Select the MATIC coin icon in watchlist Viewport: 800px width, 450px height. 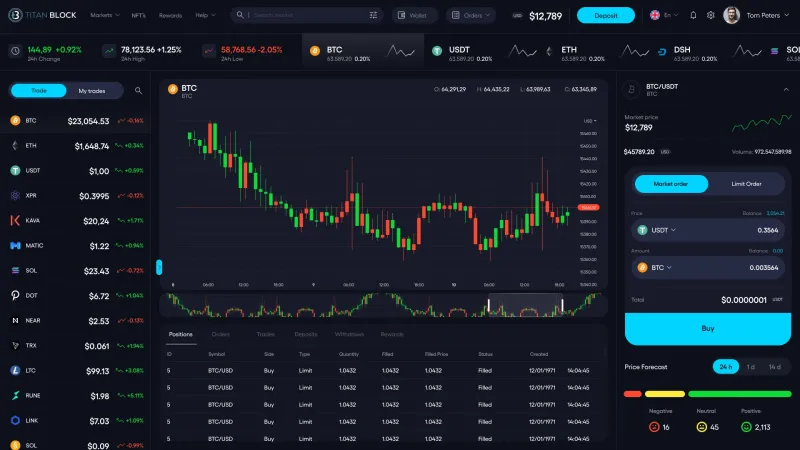[x=16, y=246]
